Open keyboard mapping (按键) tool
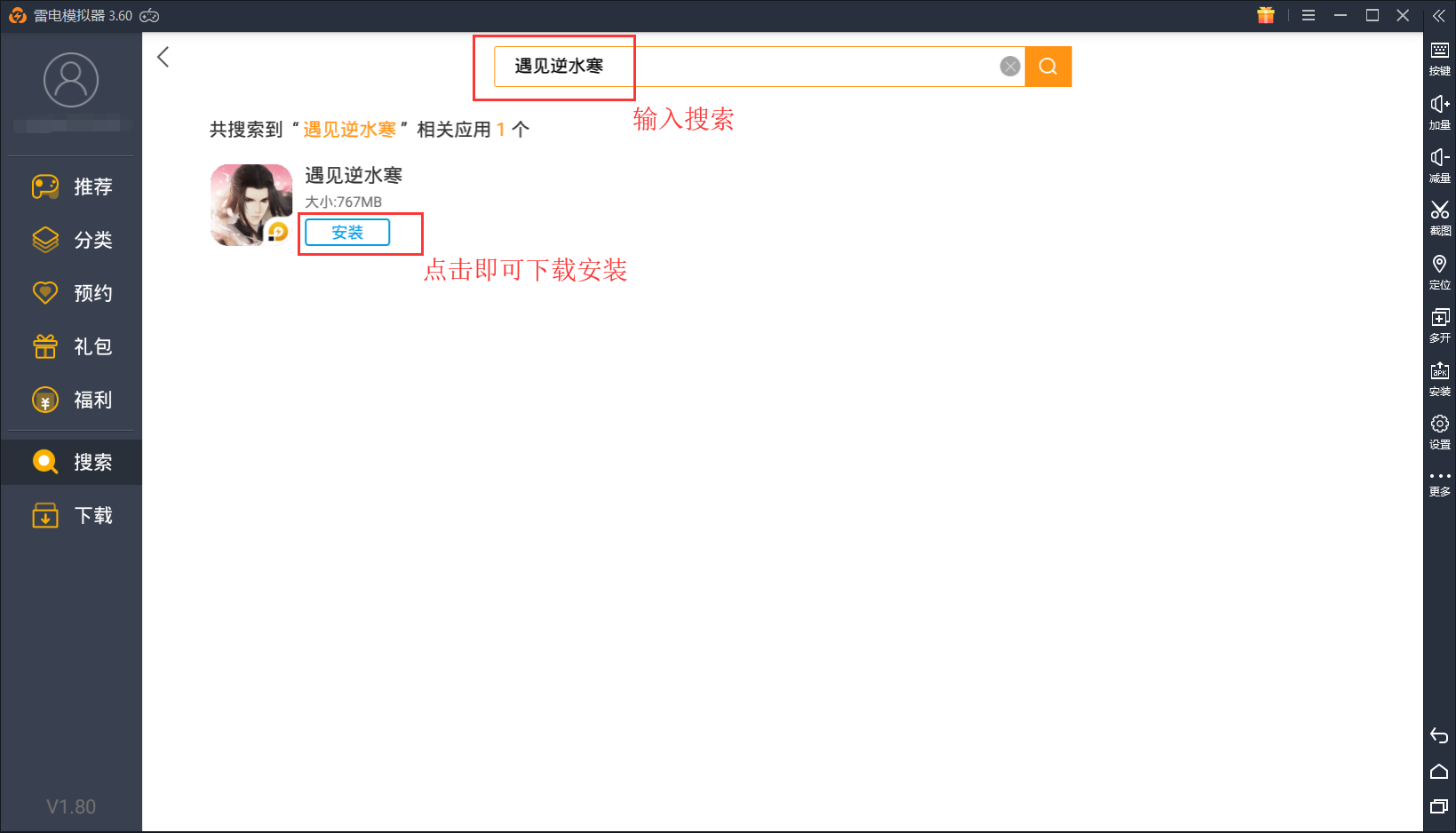 1439,58
